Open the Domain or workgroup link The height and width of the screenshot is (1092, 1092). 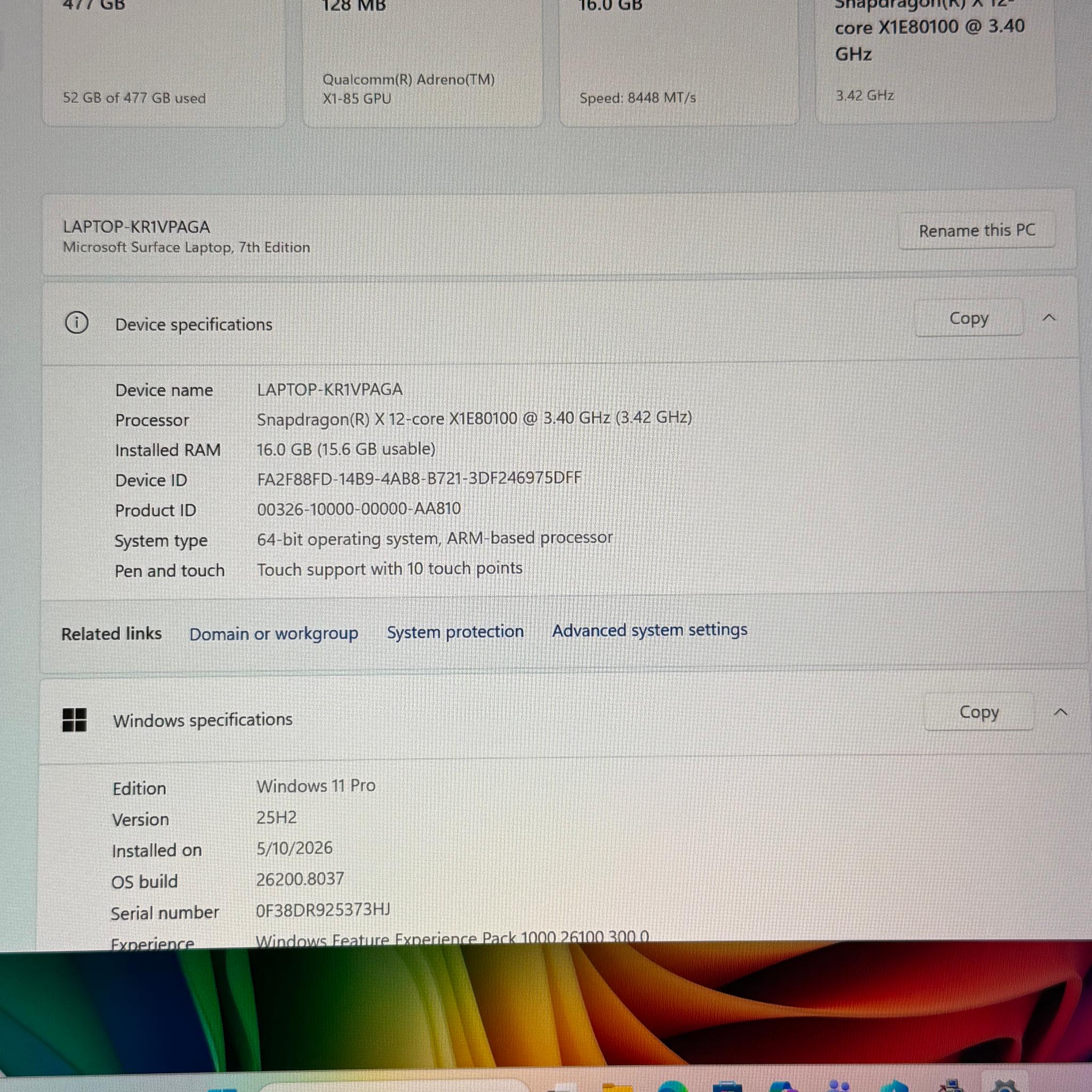(x=274, y=633)
